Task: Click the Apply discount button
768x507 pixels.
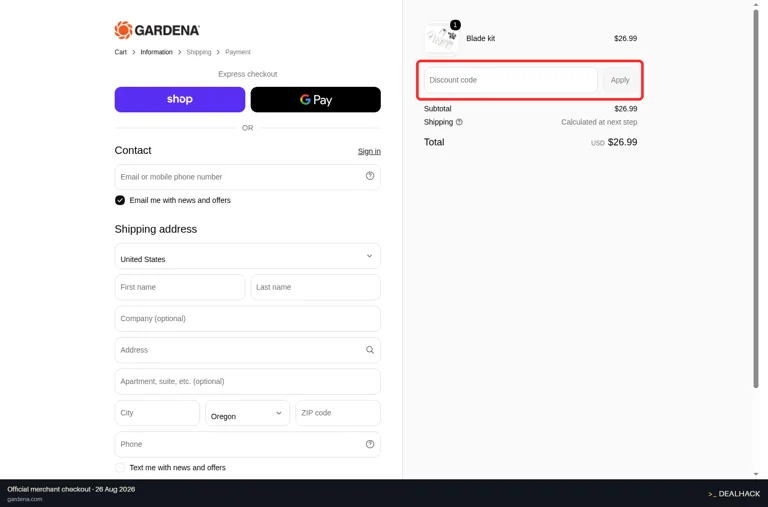Action: tap(620, 80)
